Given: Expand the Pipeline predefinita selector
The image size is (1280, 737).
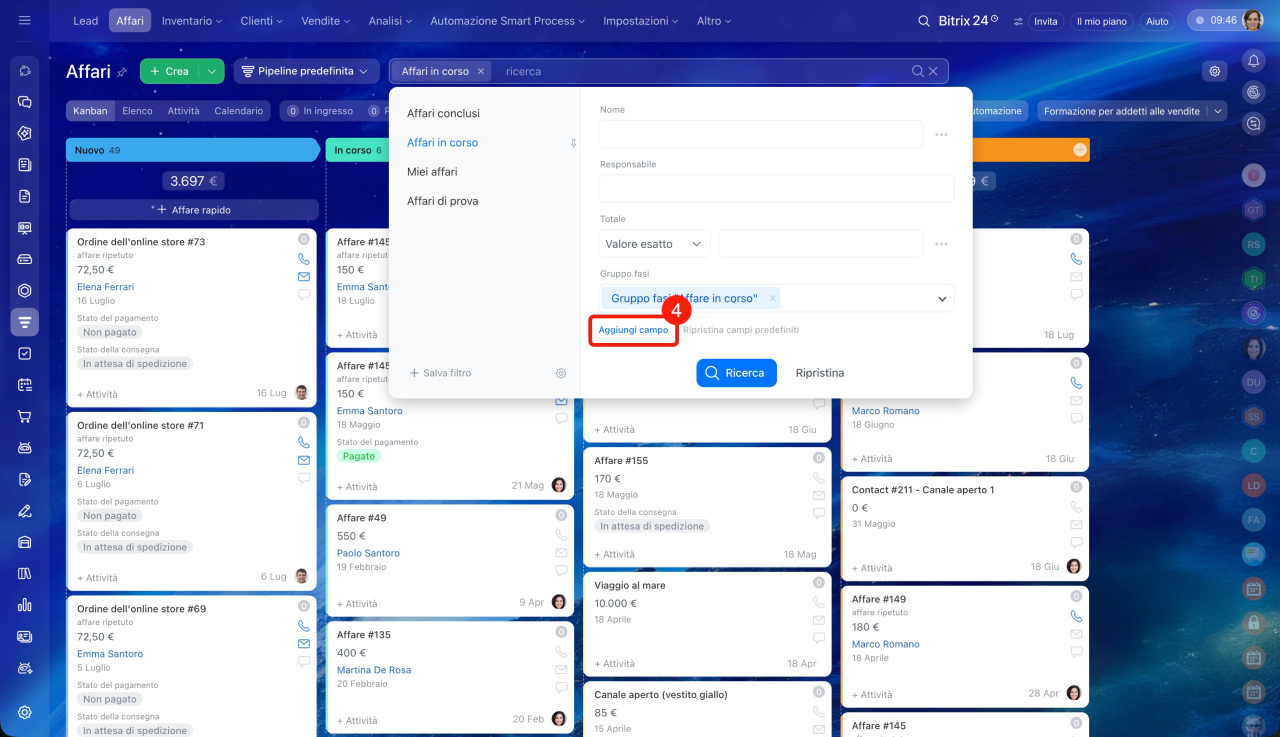Looking at the screenshot, I should coord(306,71).
